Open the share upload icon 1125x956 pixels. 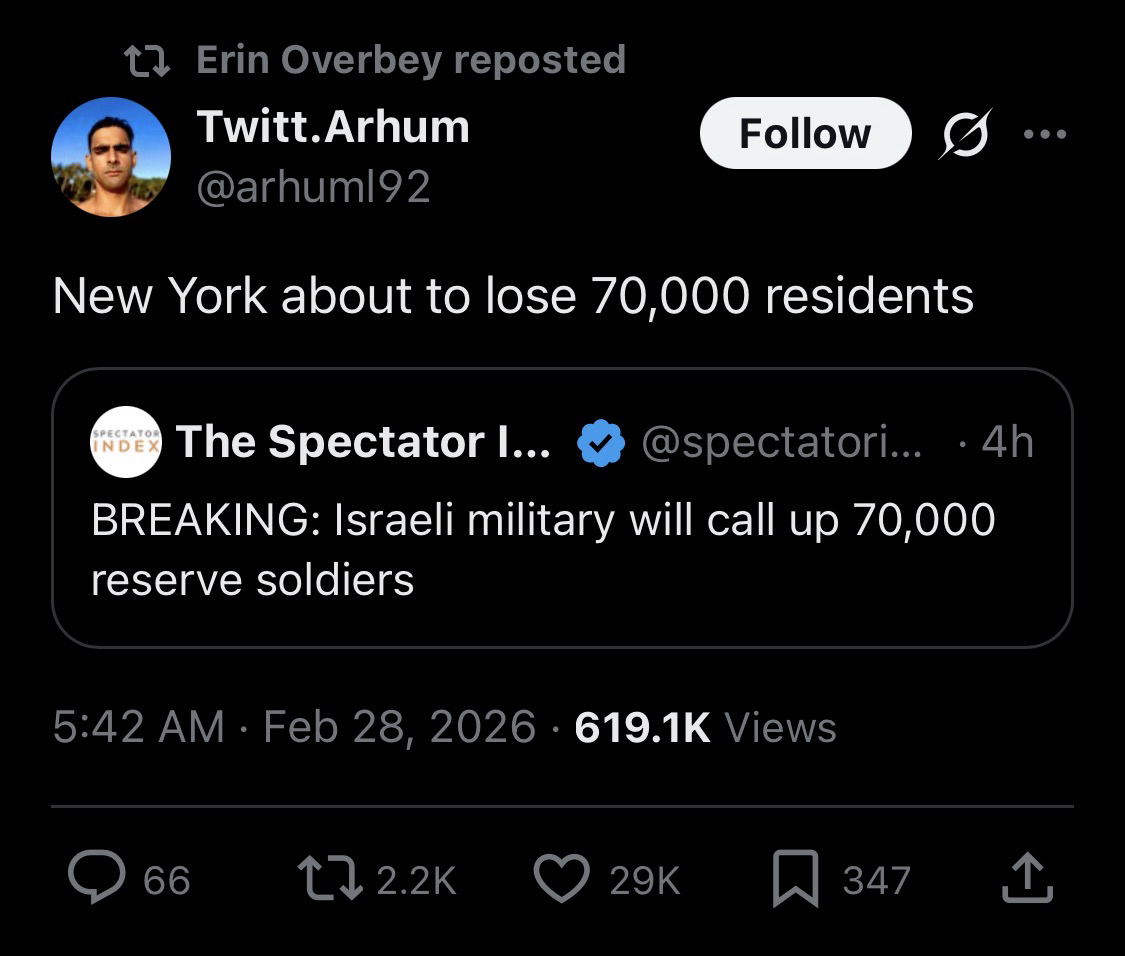[1028, 879]
